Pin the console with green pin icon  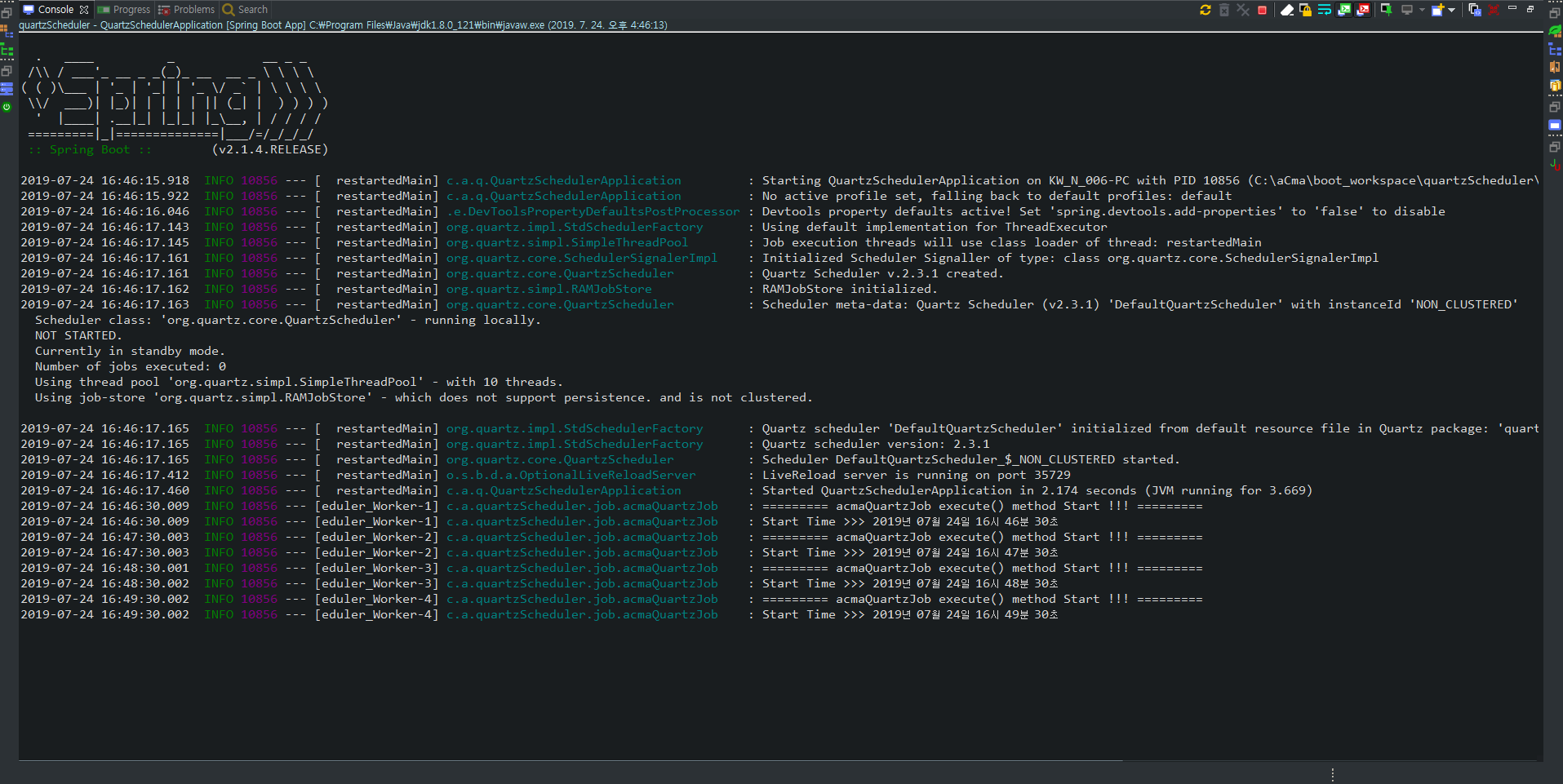coord(1386,10)
